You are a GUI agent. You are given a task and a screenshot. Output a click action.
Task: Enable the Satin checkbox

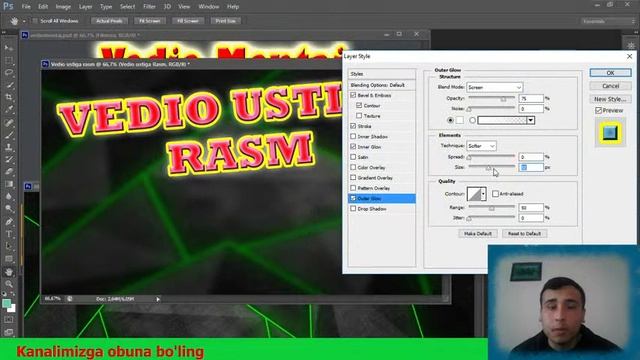click(353, 157)
